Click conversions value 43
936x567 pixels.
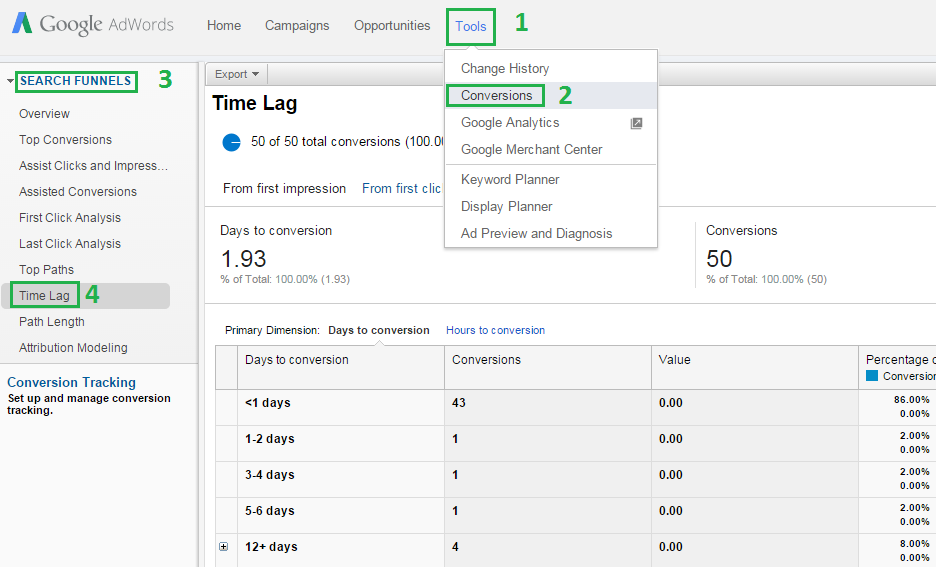[458, 403]
